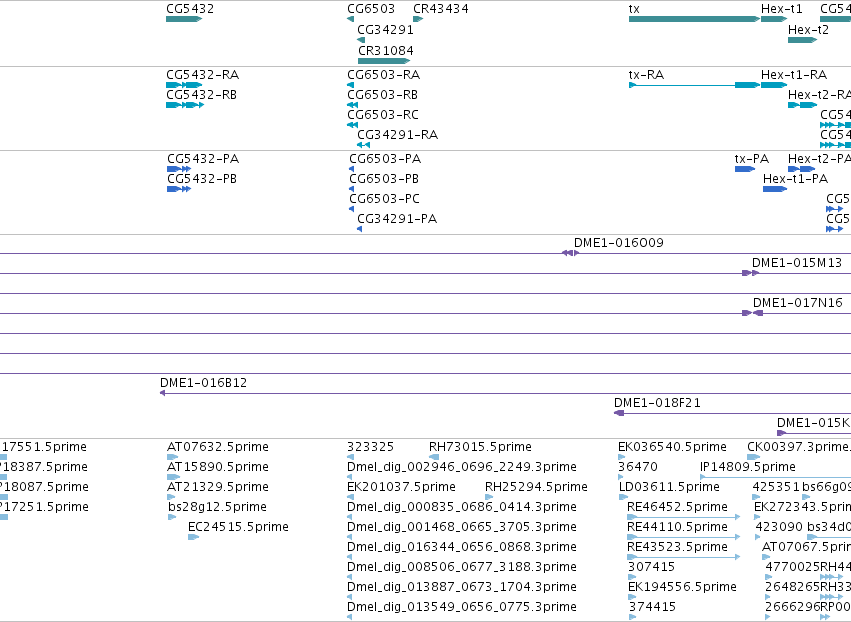Select the 307415 feature label
851x622 pixels.
point(651,567)
